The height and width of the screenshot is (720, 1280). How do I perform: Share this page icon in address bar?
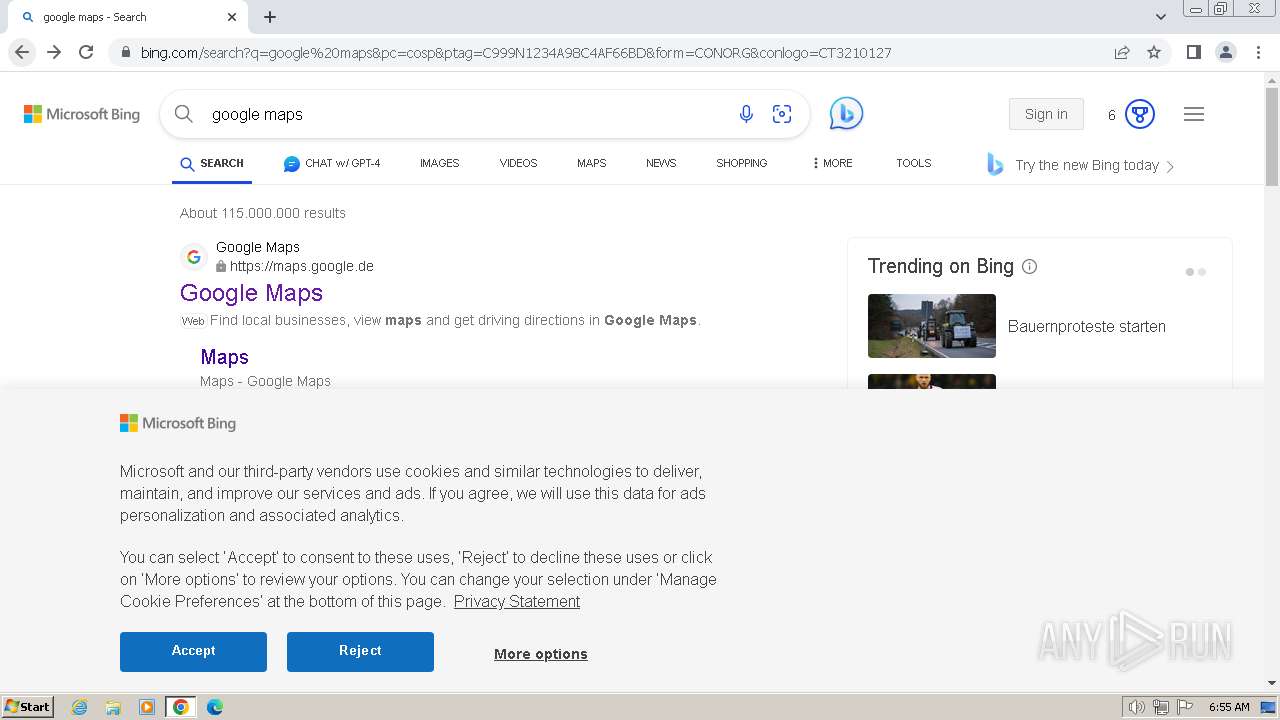[1122, 53]
